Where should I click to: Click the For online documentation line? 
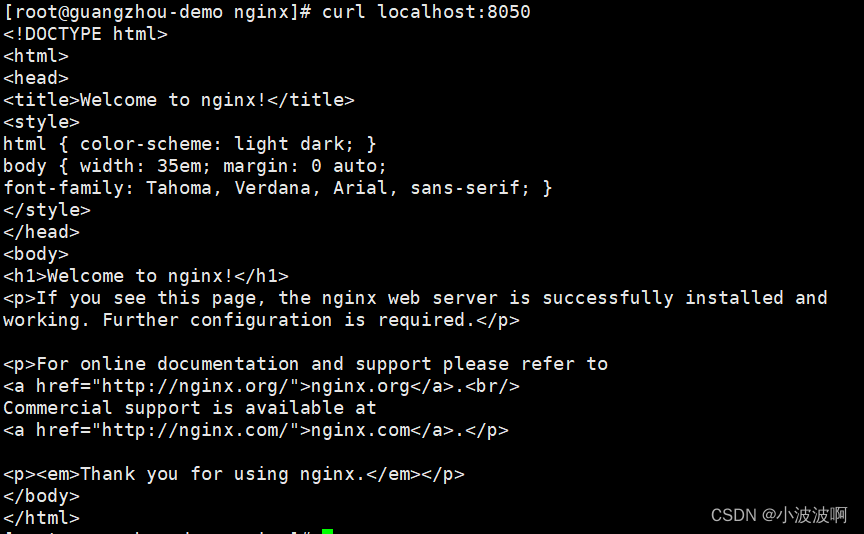(305, 364)
